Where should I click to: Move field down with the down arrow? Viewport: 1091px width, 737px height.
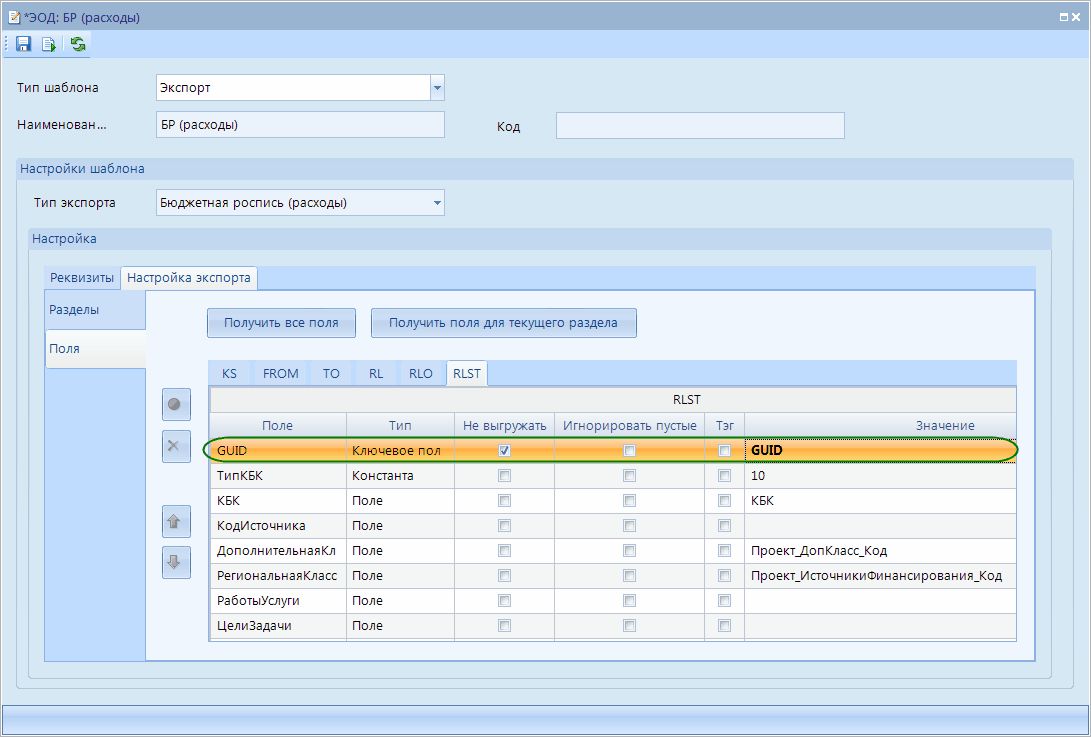click(x=176, y=562)
